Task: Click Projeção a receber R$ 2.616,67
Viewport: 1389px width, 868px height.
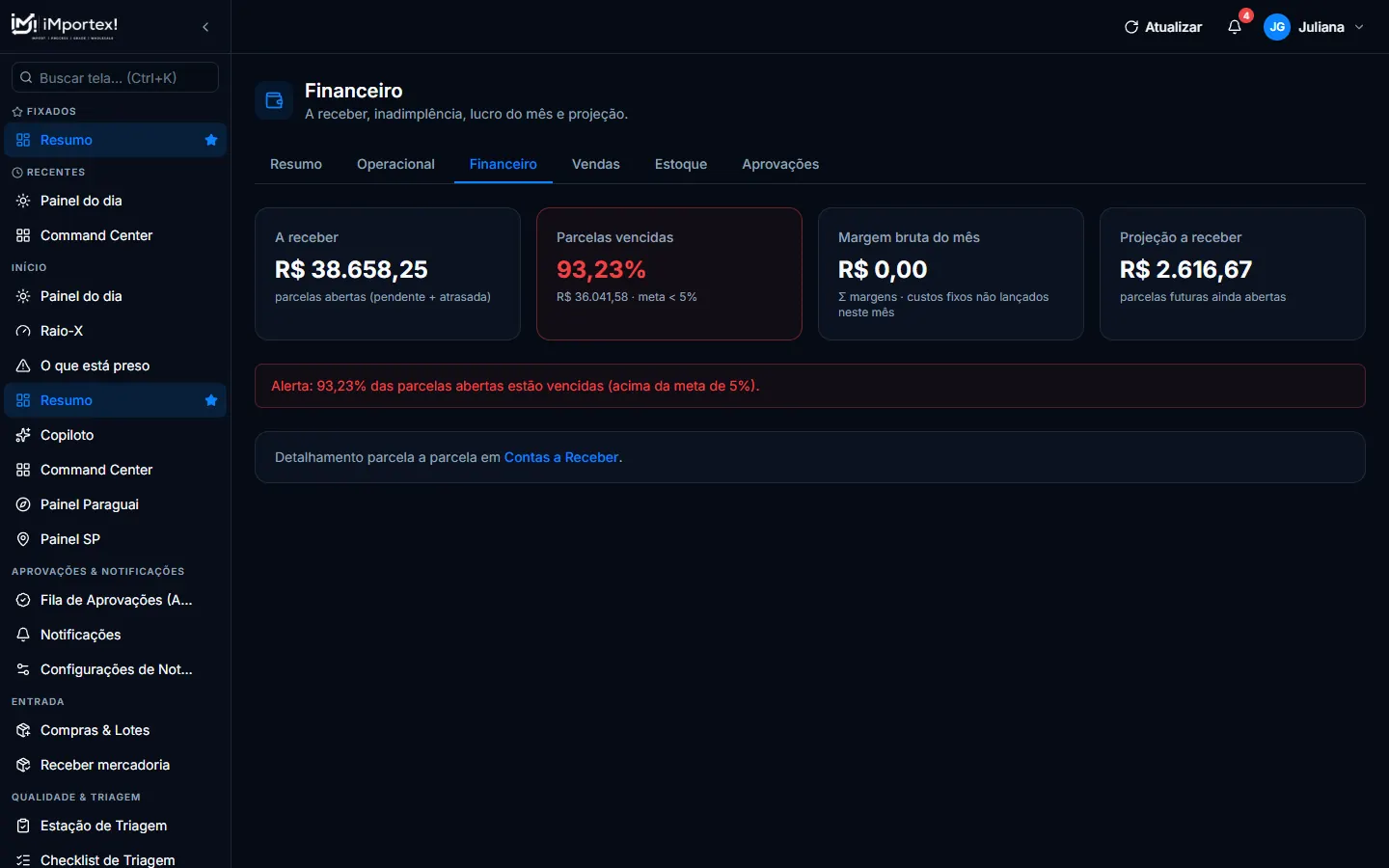Action: 1185,270
